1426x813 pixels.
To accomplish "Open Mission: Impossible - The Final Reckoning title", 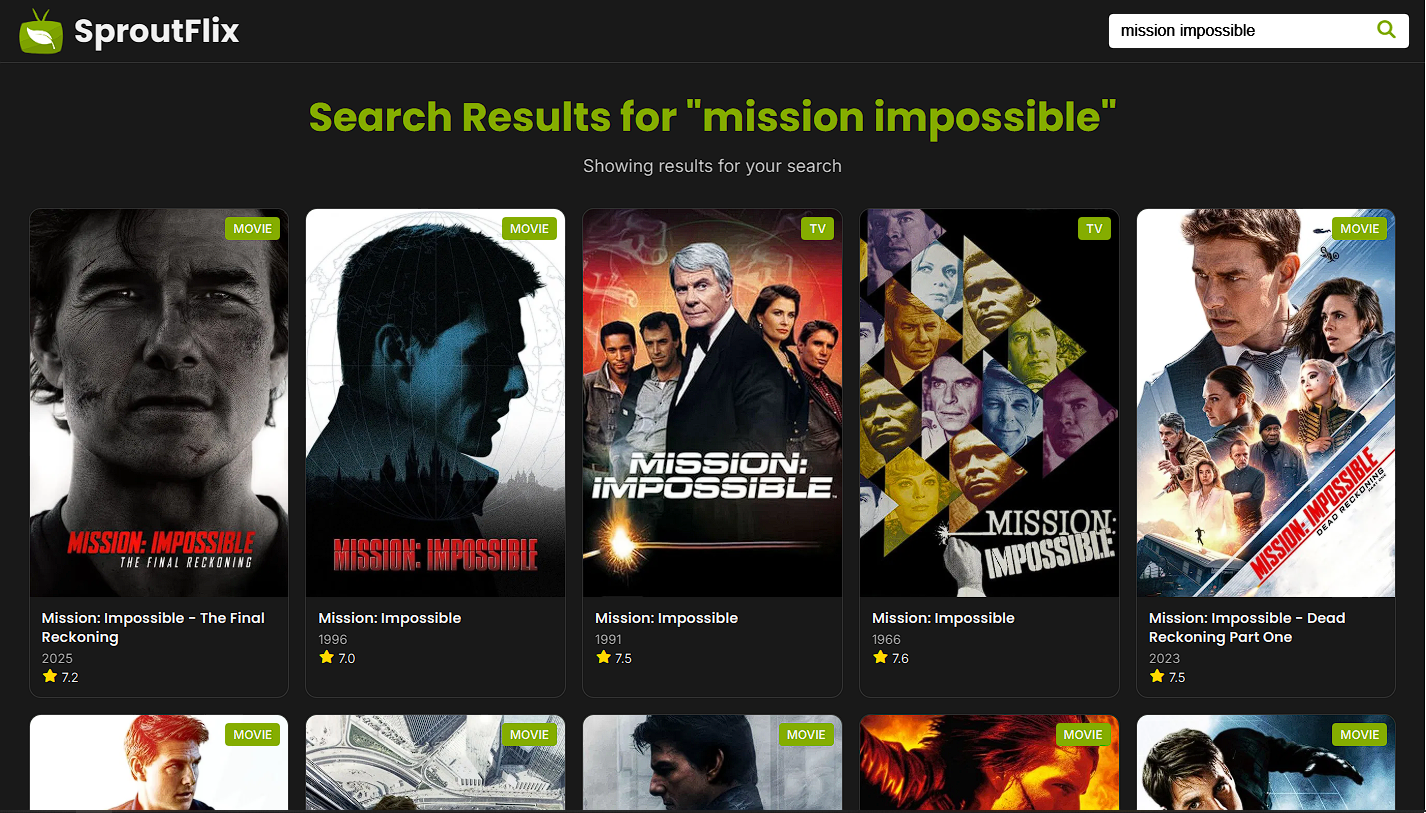I will [x=153, y=627].
